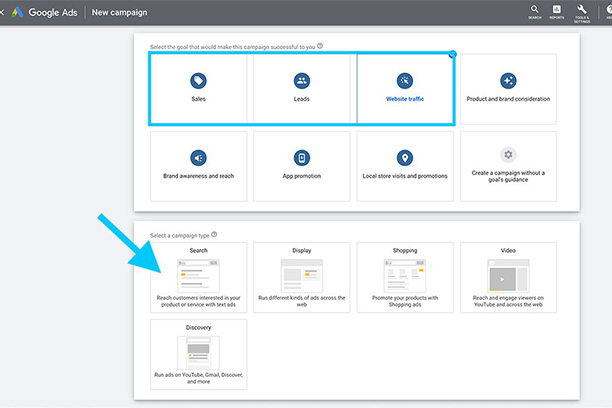Choose the Video campaign type thumbnail
The width and height of the screenshot is (612, 408).
pos(508,276)
